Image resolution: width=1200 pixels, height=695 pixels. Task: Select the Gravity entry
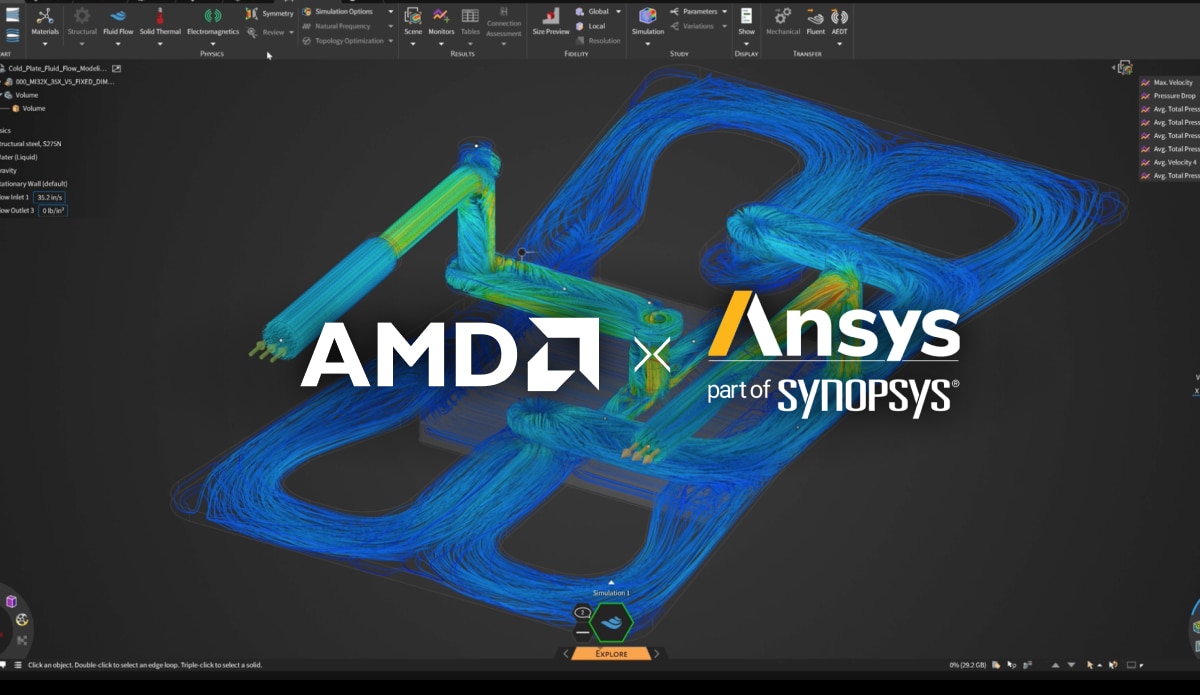[9, 170]
